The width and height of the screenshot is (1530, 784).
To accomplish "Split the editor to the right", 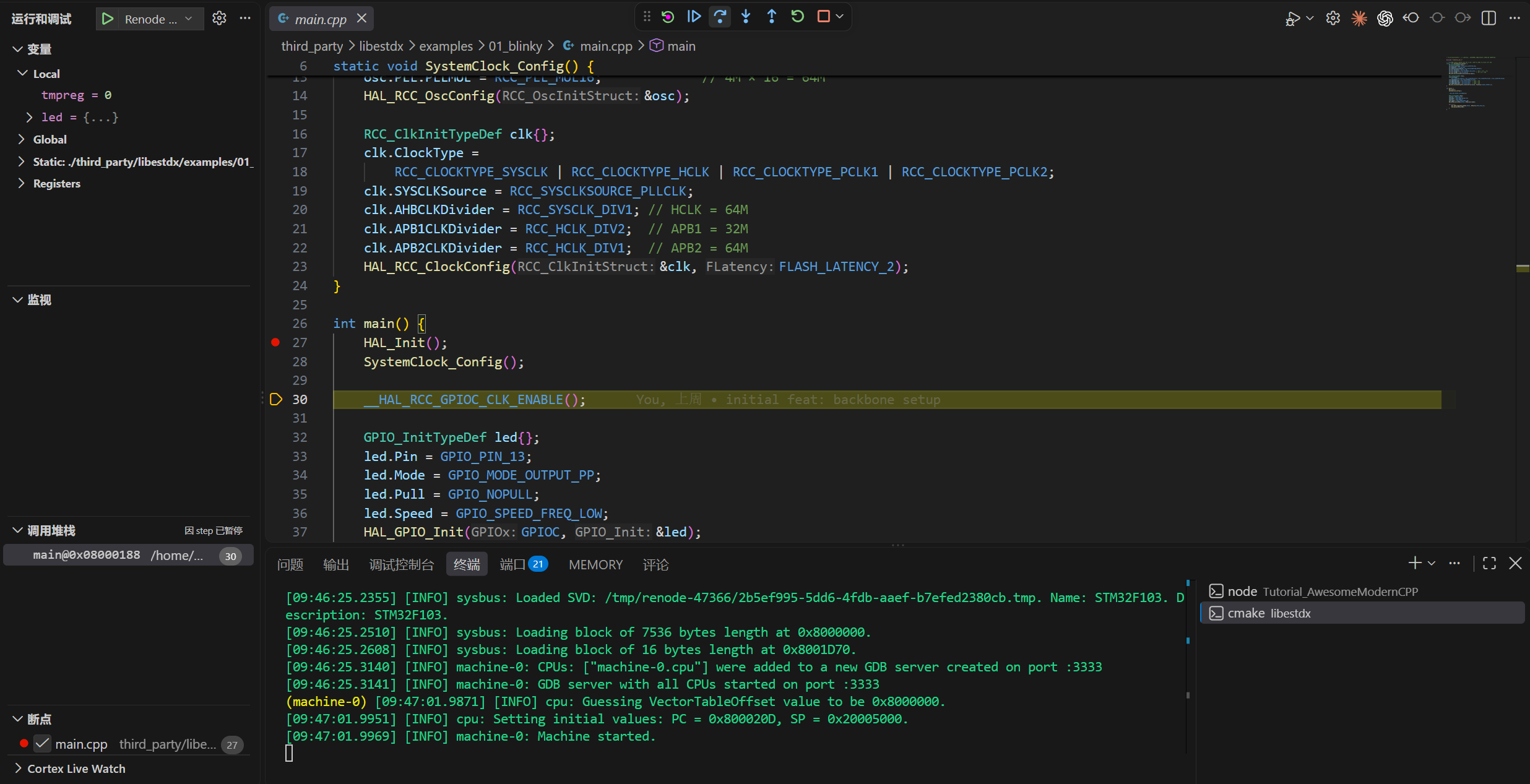I will click(x=1489, y=19).
